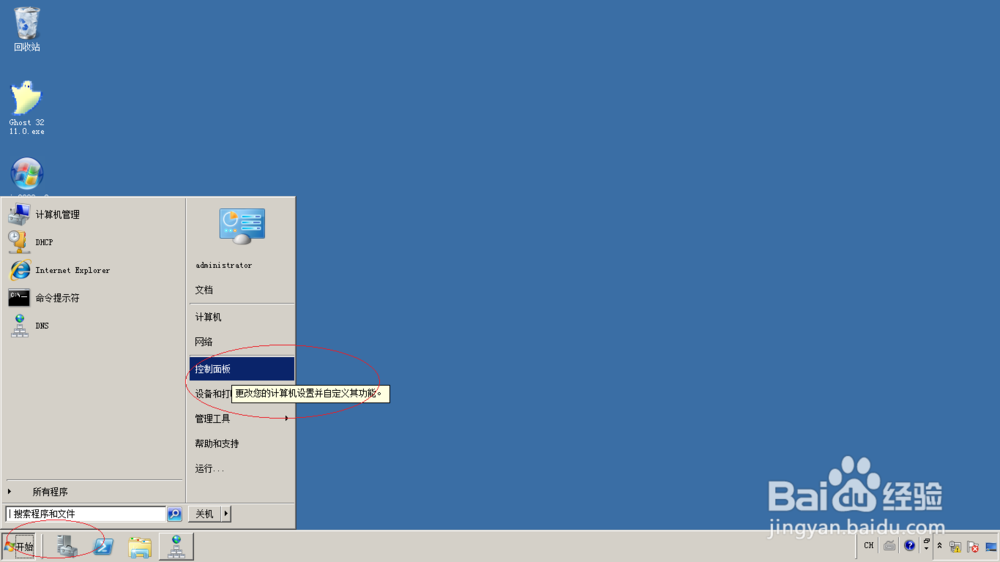Open 文档 in the start menu
This screenshot has height=562, width=1000.
click(241, 290)
